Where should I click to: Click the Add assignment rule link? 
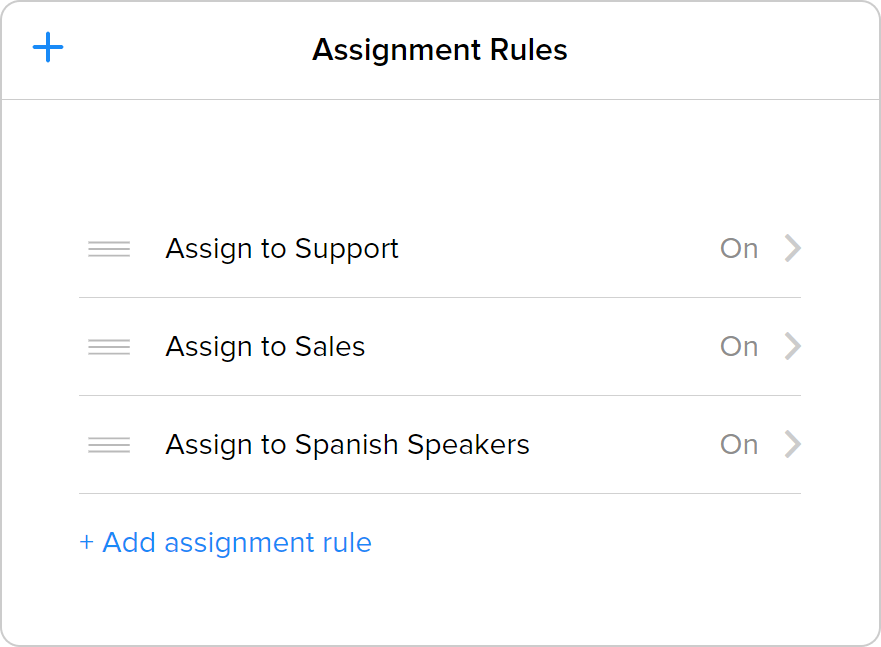coord(226,542)
